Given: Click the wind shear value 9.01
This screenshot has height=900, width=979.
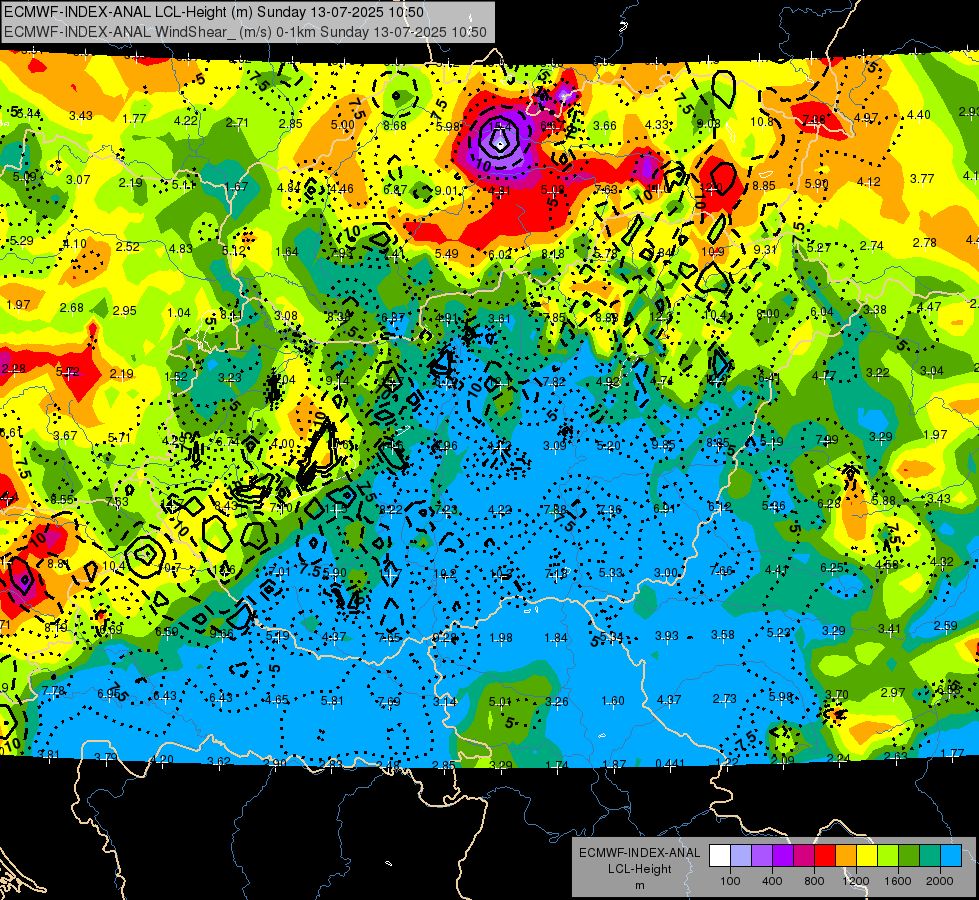Looking at the screenshot, I should [447, 190].
